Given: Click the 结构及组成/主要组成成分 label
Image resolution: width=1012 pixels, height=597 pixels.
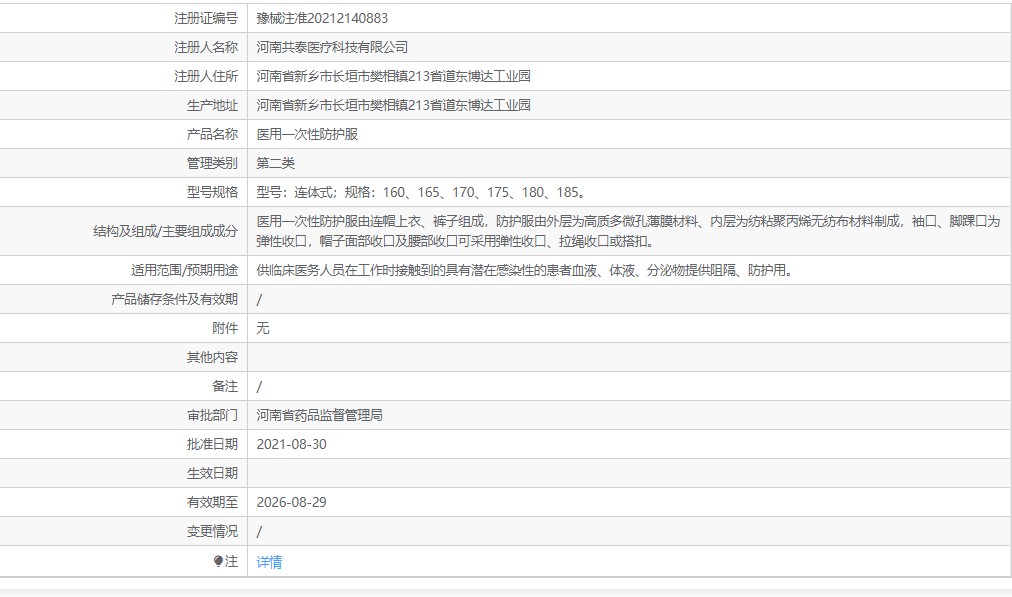Looking at the screenshot, I should coord(165,231).
